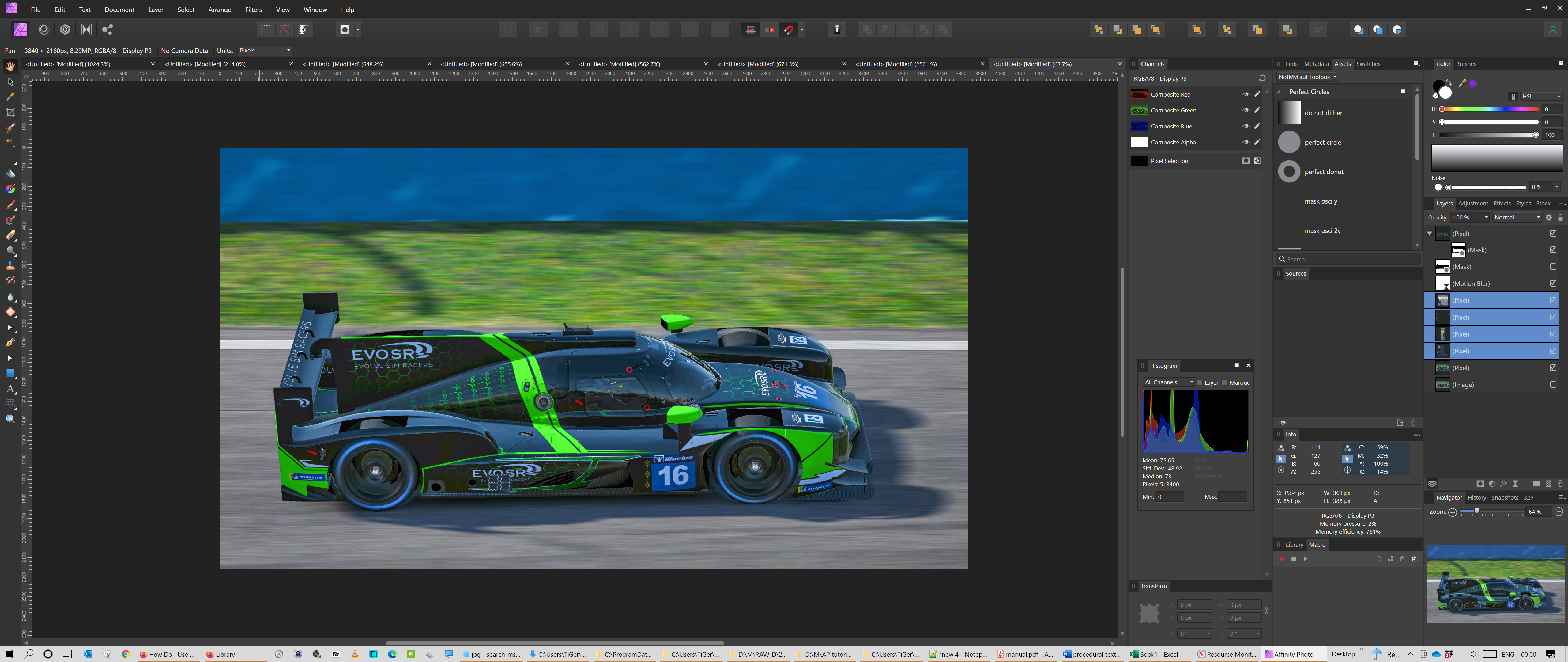Select the Mesh Warp tool
This screenshot has height=662, width=1568.
click(x=10, y=404)
